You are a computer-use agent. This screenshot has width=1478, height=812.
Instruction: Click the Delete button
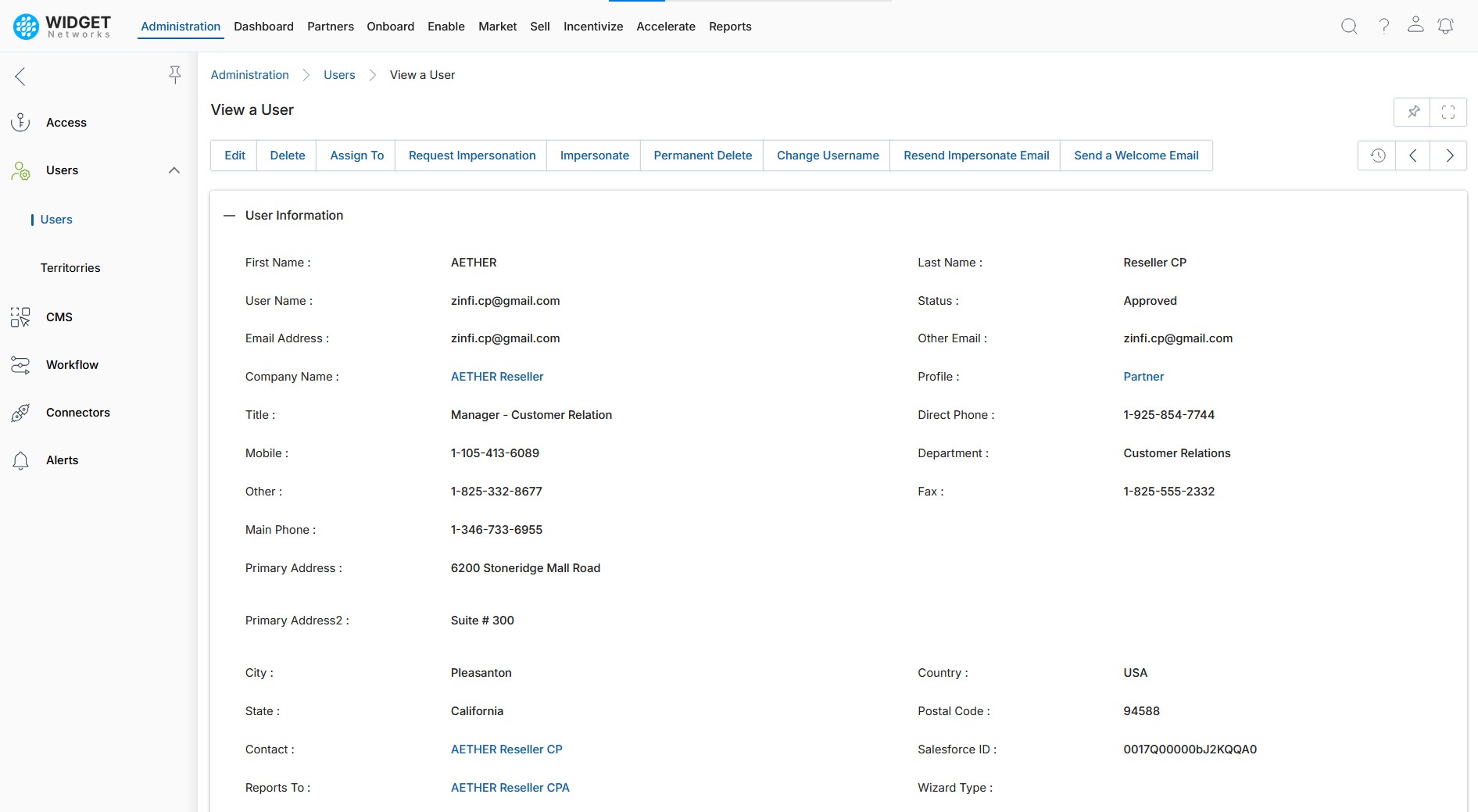pos(288,156)
